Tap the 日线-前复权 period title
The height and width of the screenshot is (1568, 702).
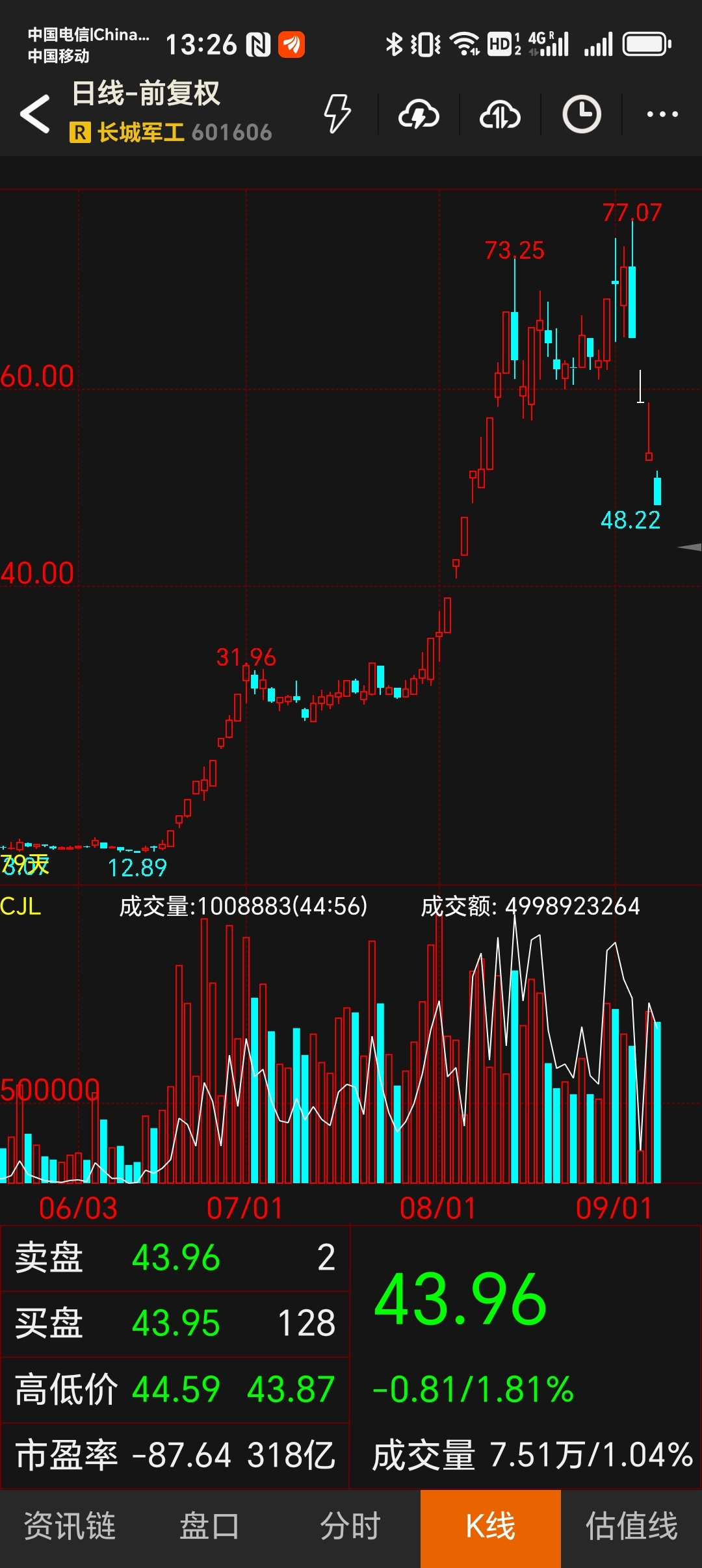[x=146, y=93]
